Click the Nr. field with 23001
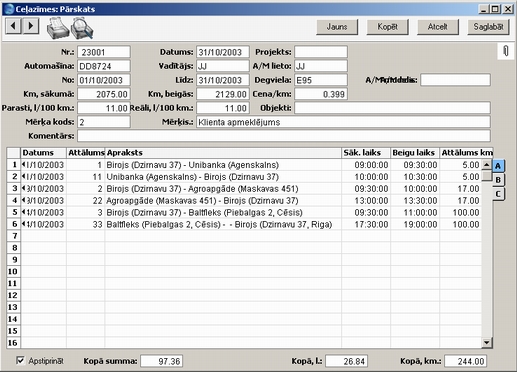This screenshot has width=517, height=372. (104, 52)
